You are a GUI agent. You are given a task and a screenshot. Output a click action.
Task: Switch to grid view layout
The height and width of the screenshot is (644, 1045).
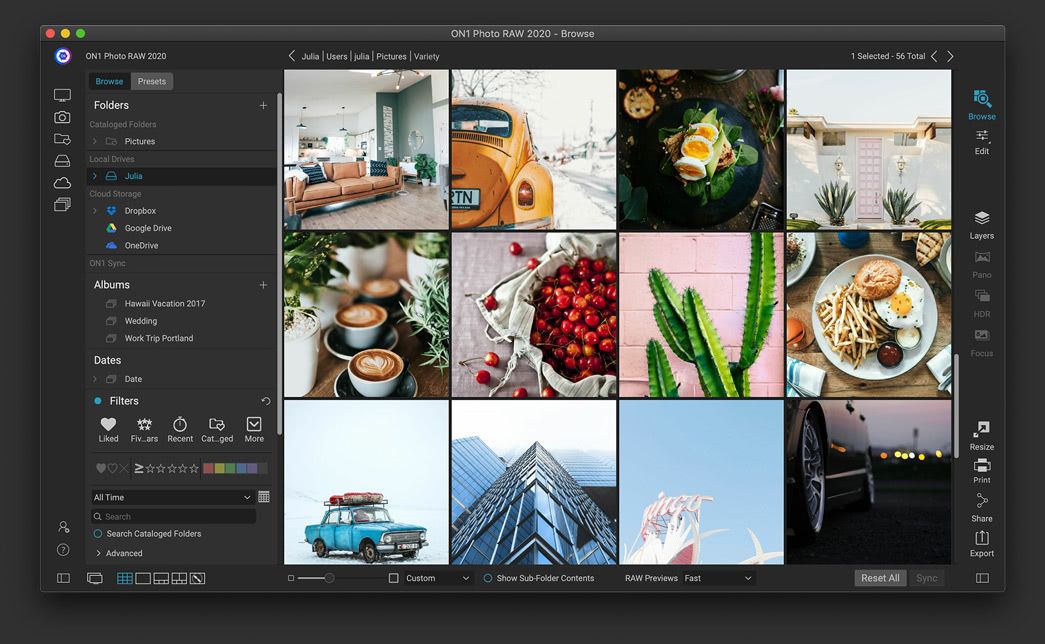tap(125, 578)
